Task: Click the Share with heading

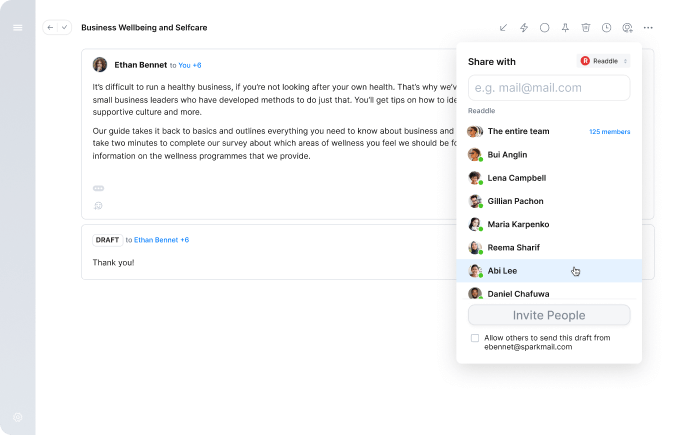Action: 492,62
